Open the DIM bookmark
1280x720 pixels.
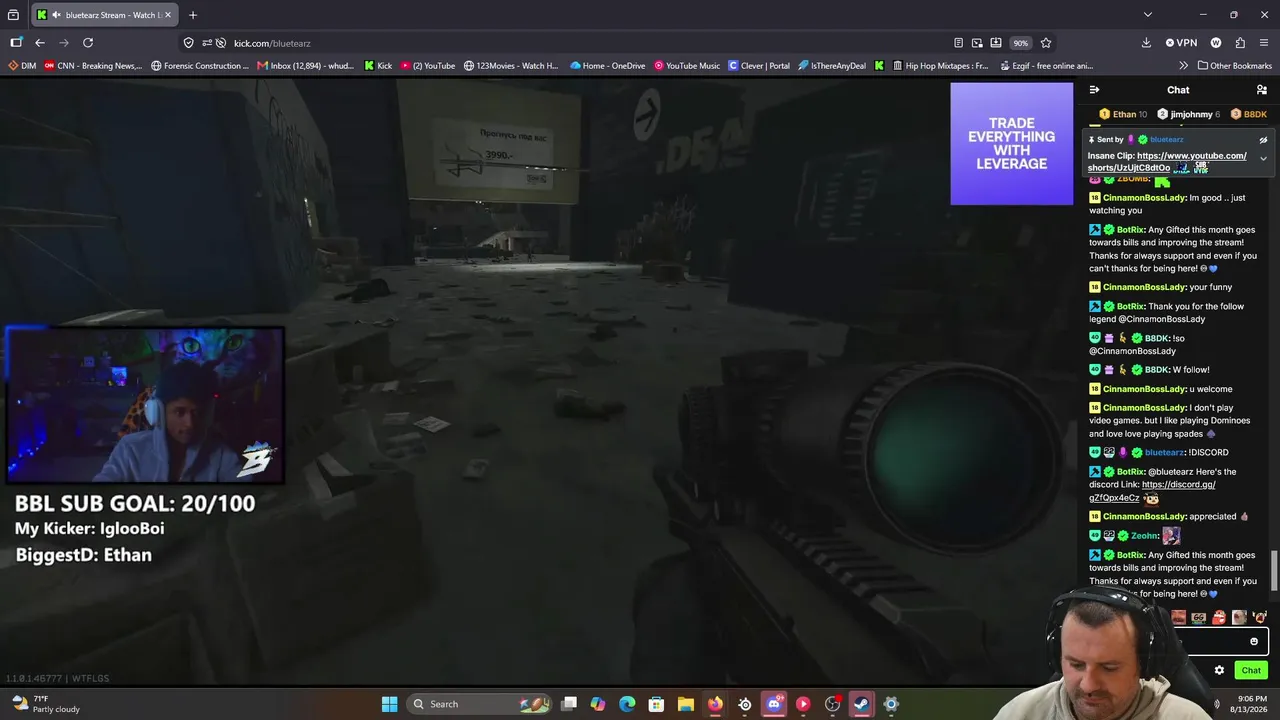click(x=22, y=66)
